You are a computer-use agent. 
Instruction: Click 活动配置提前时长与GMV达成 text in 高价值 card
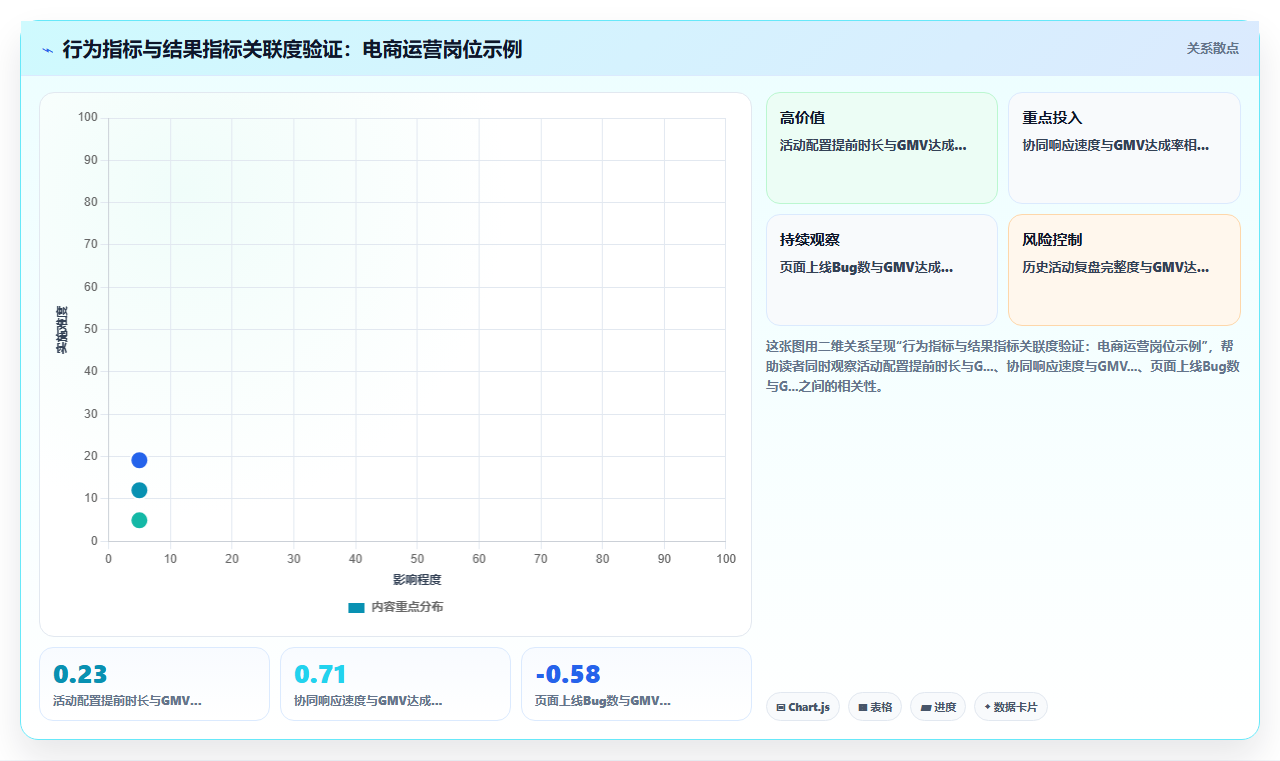point(873,145)
